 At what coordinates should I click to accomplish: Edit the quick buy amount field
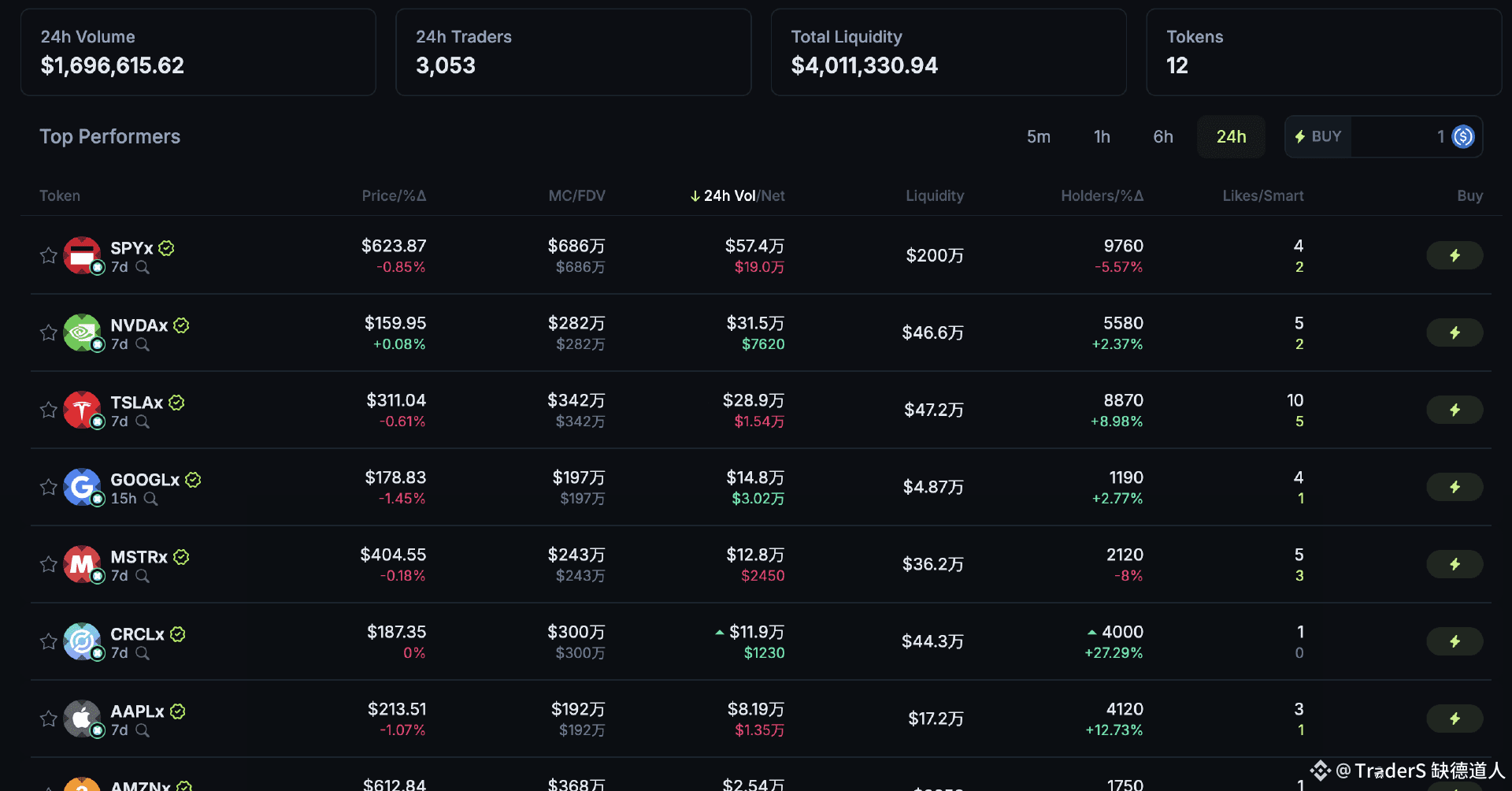(1399, 136)
